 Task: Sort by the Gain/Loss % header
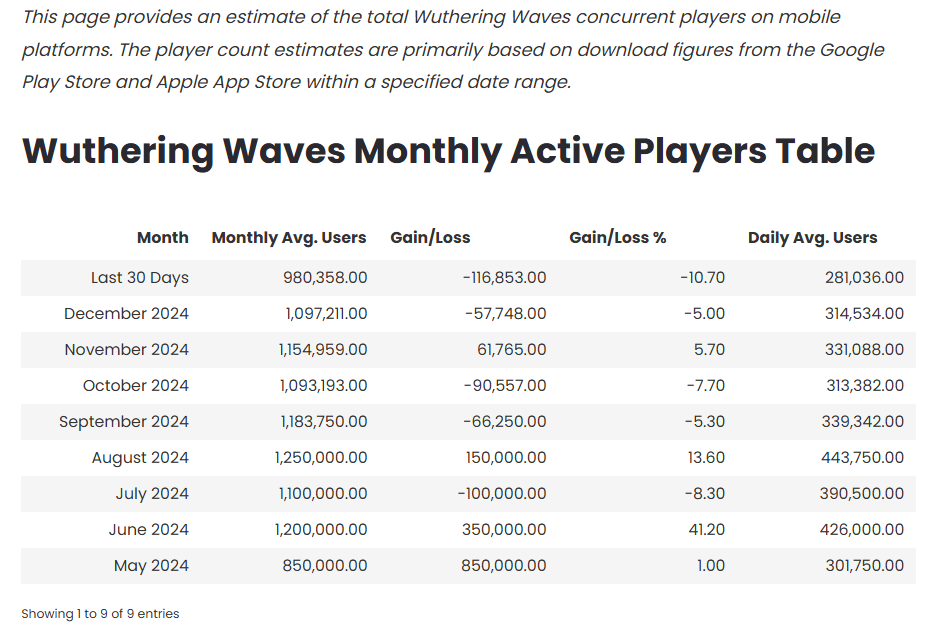coord(617,238)
